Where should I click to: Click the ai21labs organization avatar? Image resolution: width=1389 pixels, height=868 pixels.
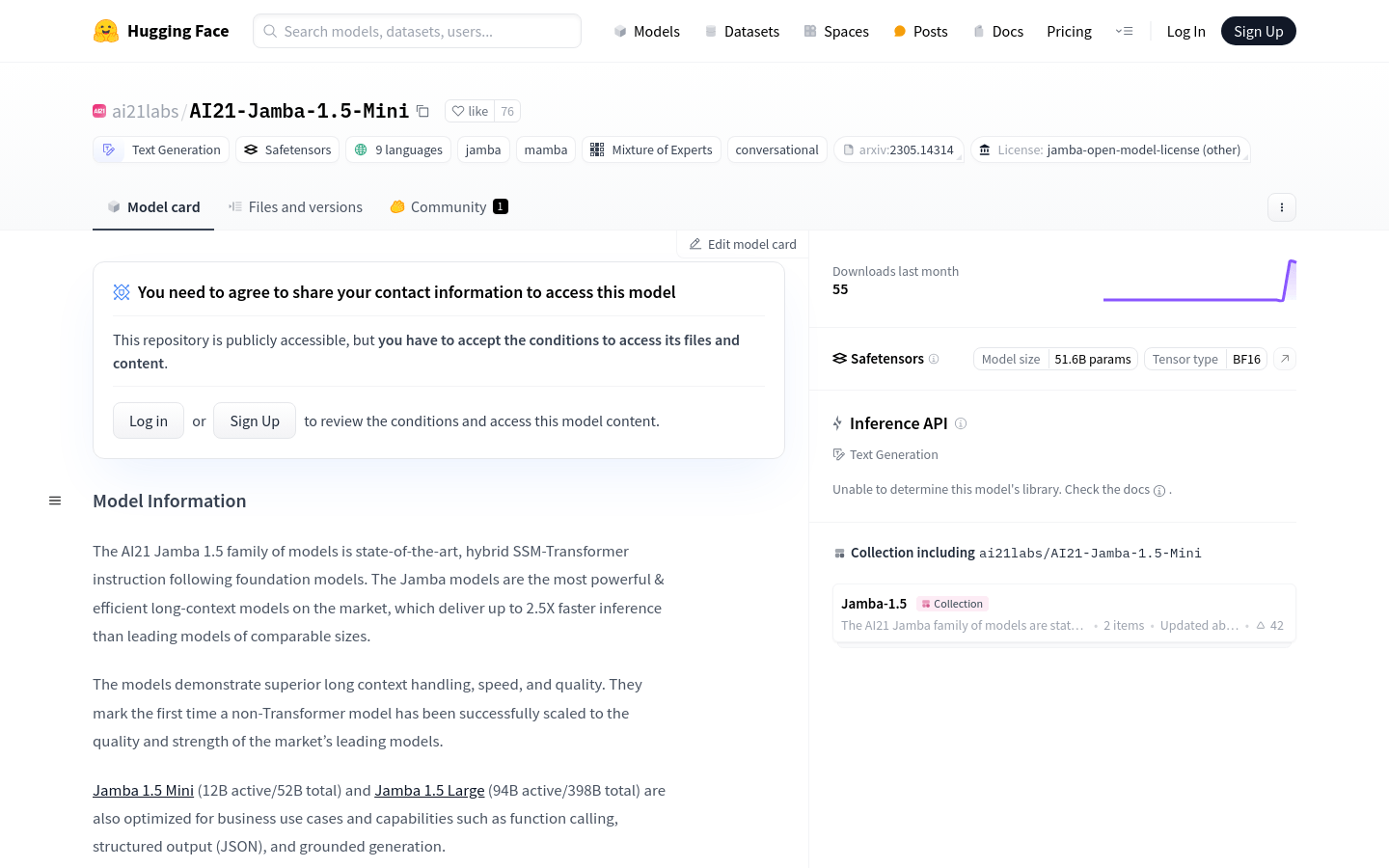pyautogui.click(x=99, y=111)
